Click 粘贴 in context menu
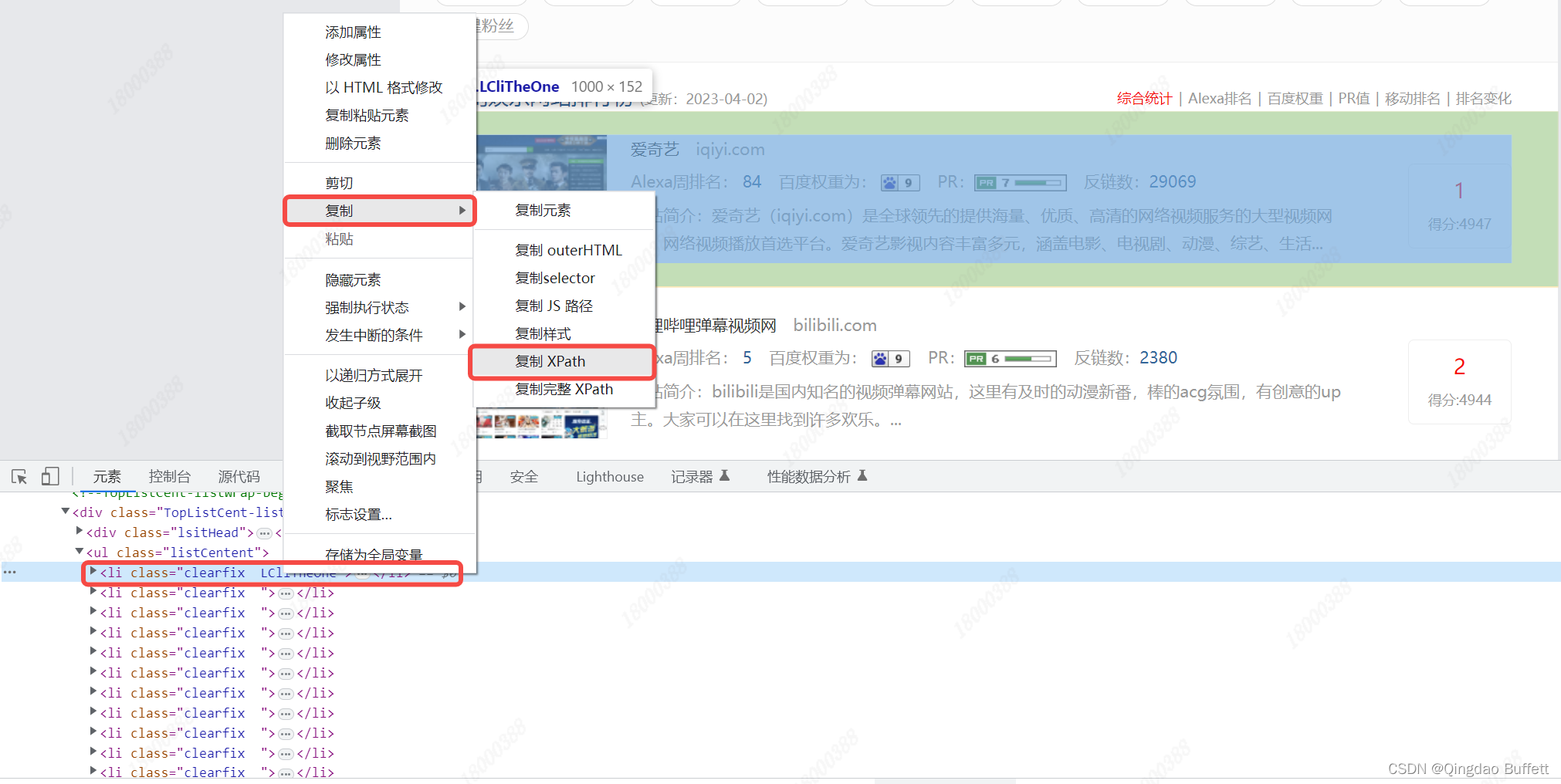Screen dimensions: 1561x784 tap(380, 239)
